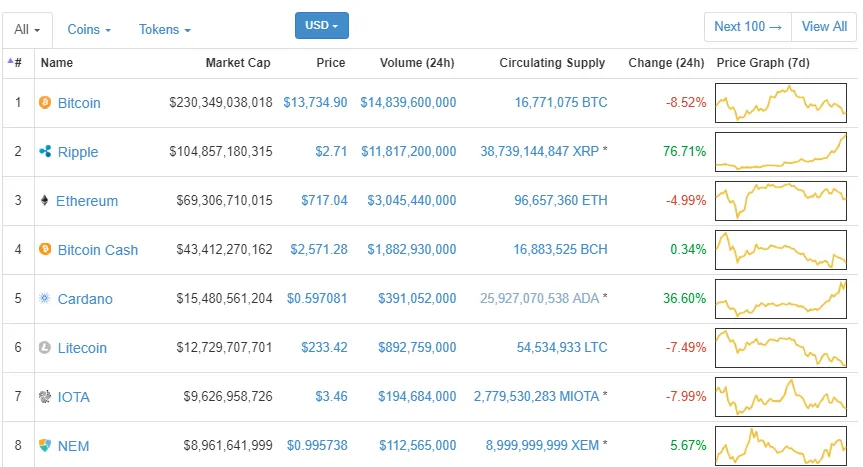Click the IOTA logo icon
863x467 pixels.
click(45, 396)
